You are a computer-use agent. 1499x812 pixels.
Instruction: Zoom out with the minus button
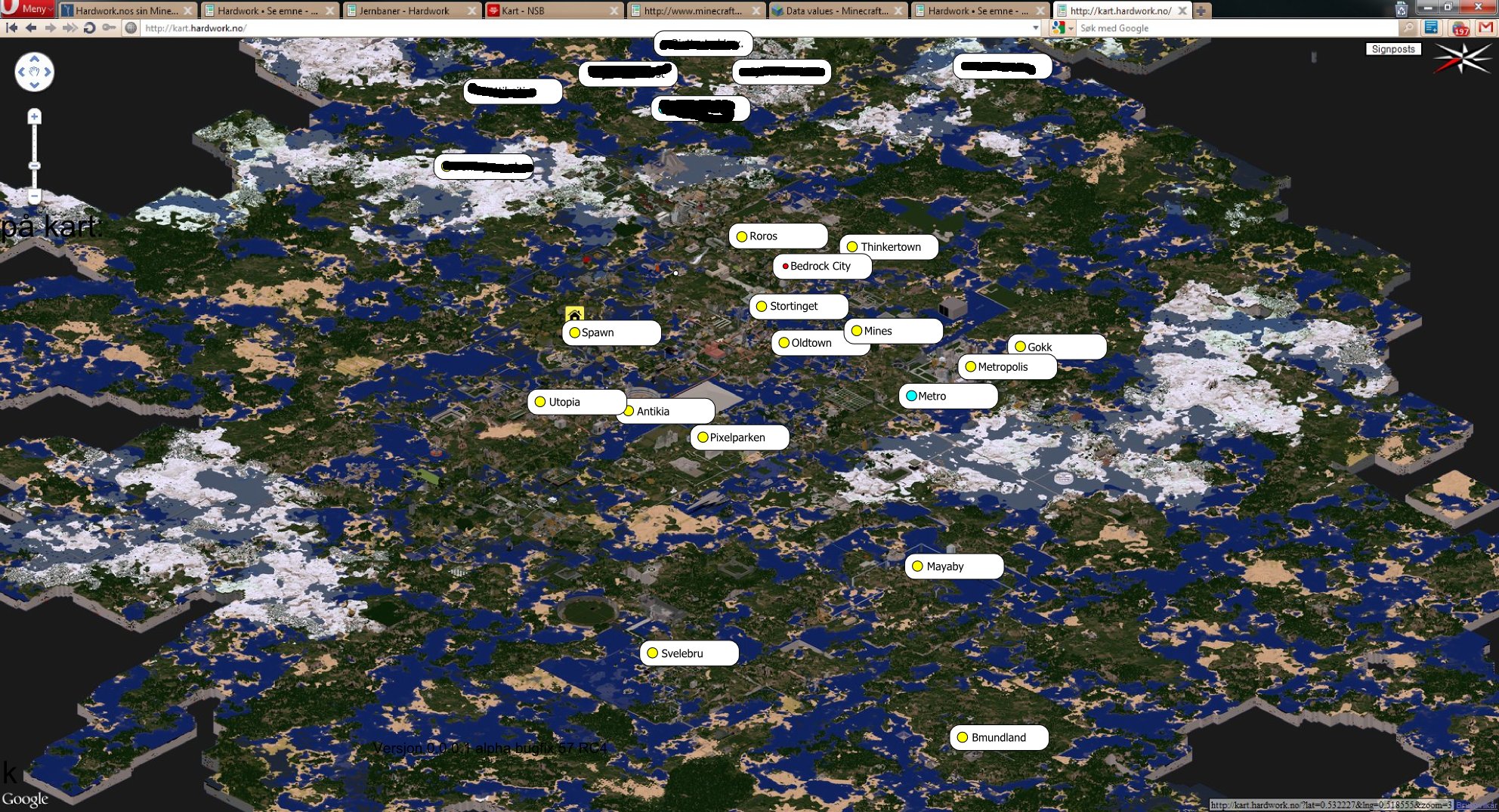coord(34,196)
